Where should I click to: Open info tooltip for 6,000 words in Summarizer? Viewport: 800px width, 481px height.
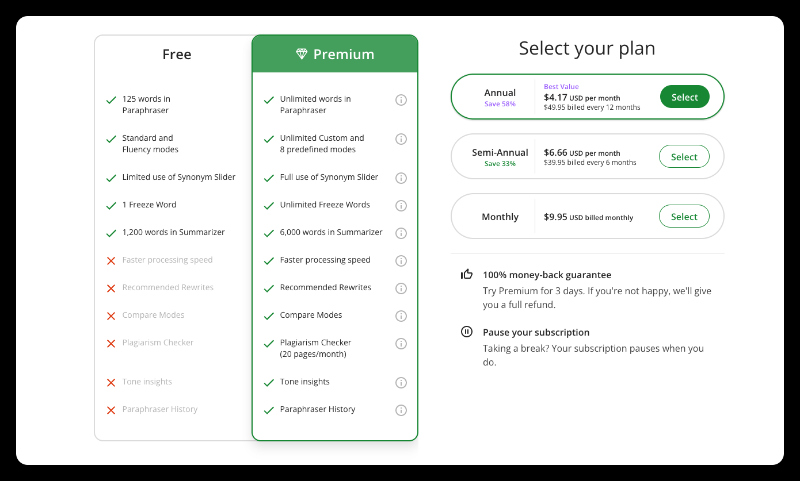401,233
